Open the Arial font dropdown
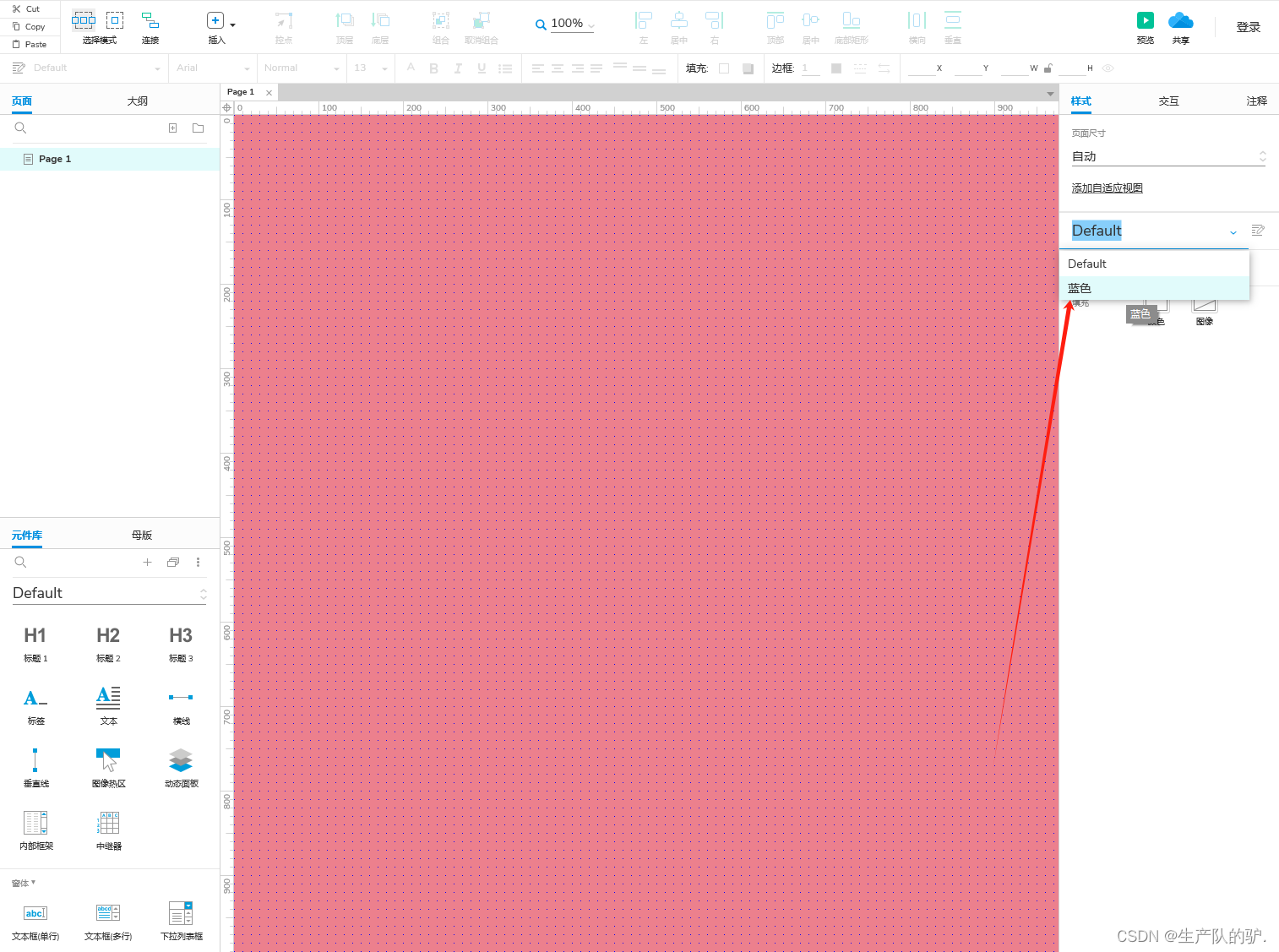 (x=213, y=68)
